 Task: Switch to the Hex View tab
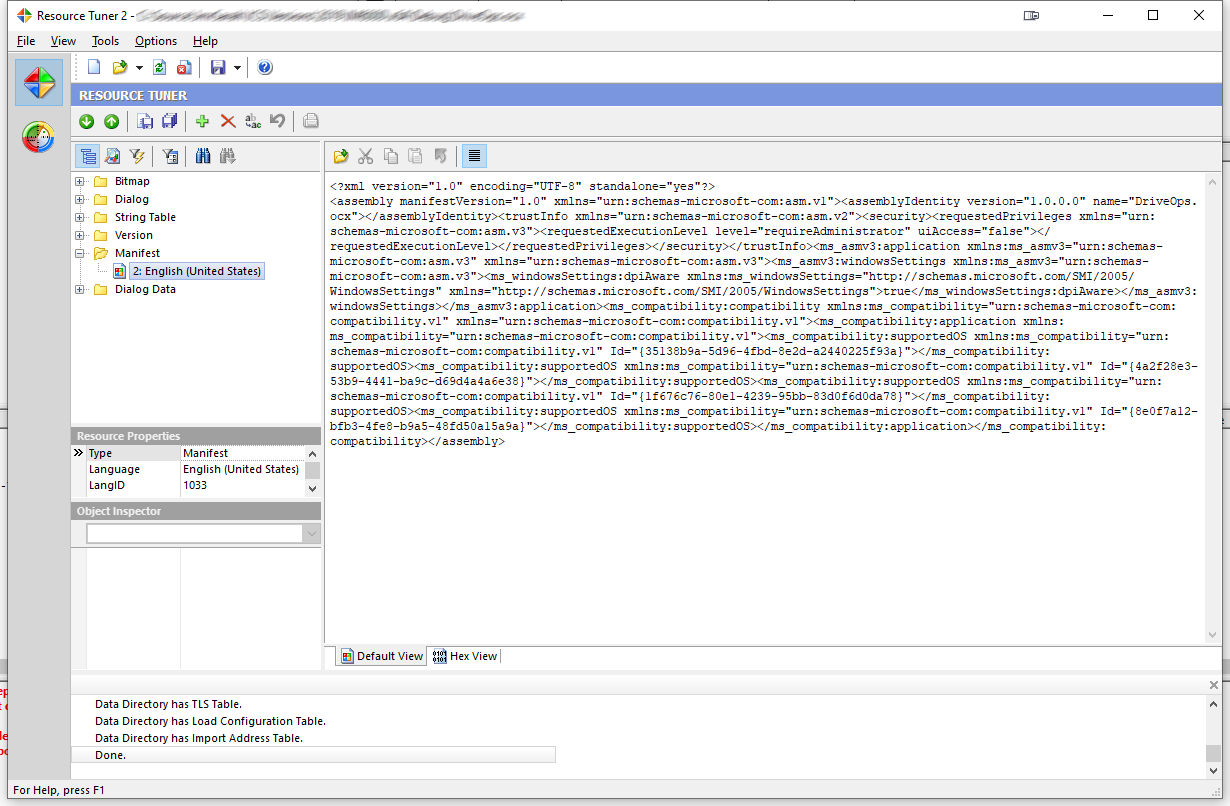465,656
